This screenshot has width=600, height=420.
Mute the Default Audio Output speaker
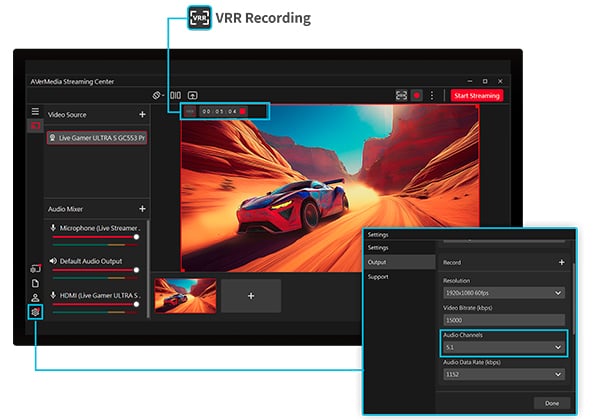pyautogui.click(x=53, y=261)
